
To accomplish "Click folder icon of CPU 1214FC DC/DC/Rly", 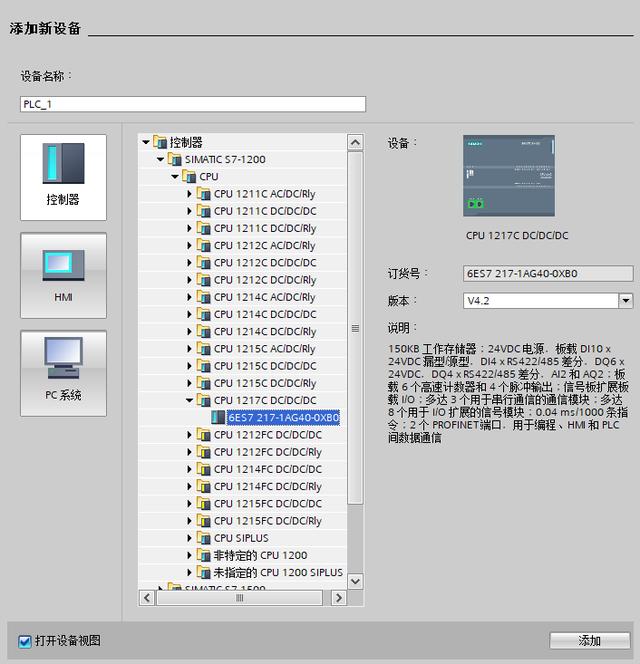I will (x=203, y=487).
